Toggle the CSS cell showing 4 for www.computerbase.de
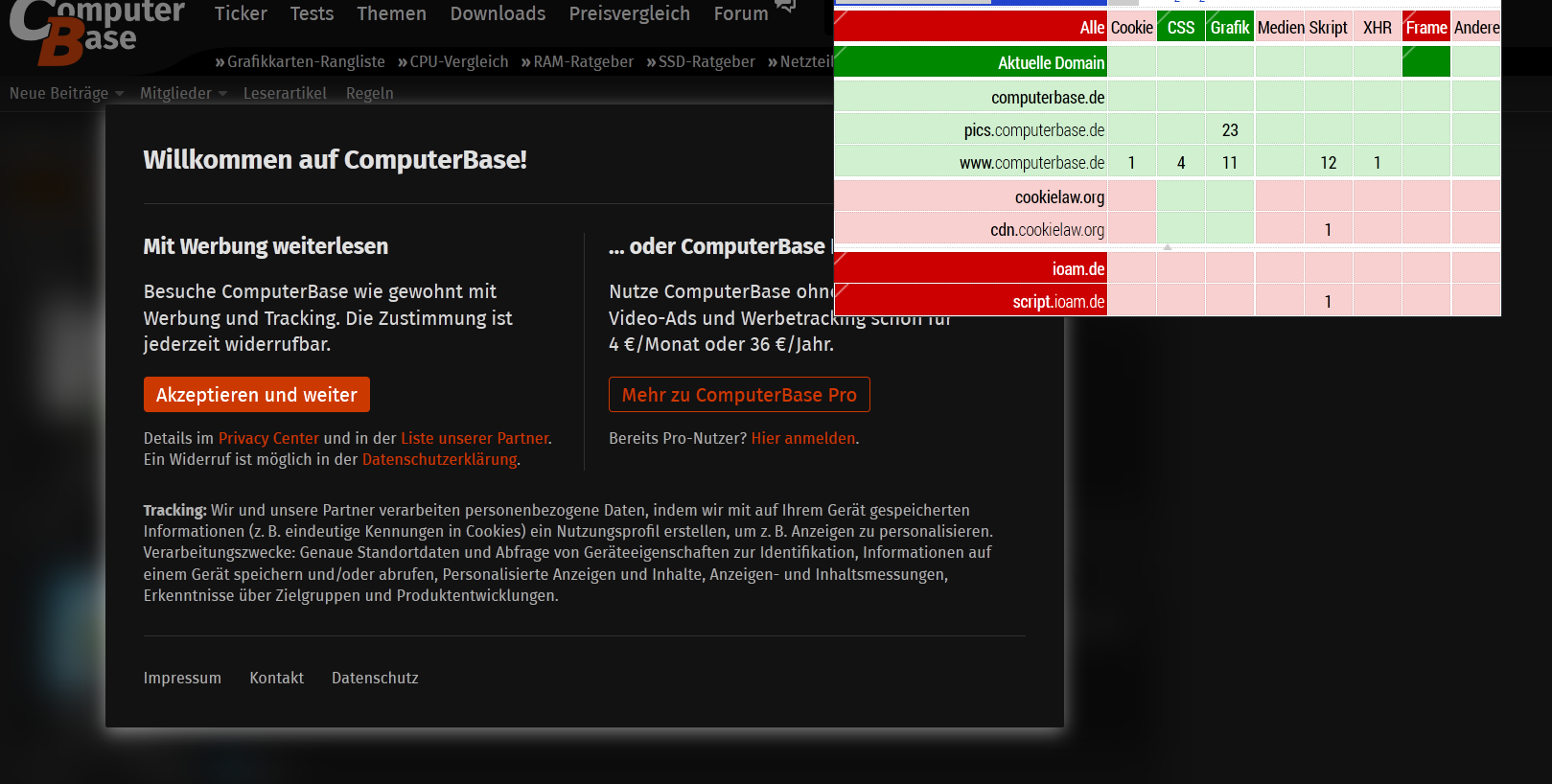 coord(1181,162)
